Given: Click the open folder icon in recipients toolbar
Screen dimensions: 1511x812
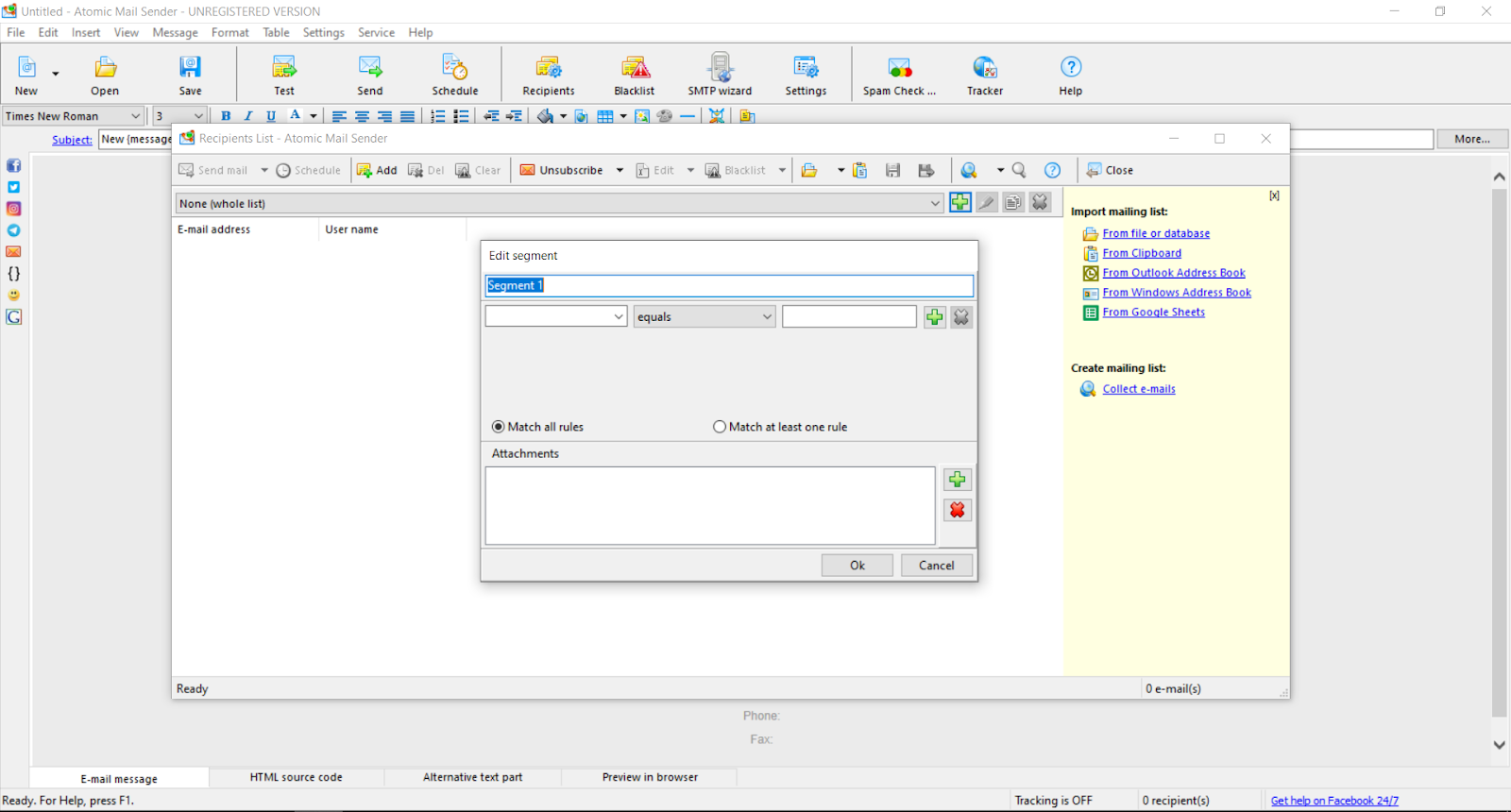Looking at the screenshot, I should pos(809,170).
